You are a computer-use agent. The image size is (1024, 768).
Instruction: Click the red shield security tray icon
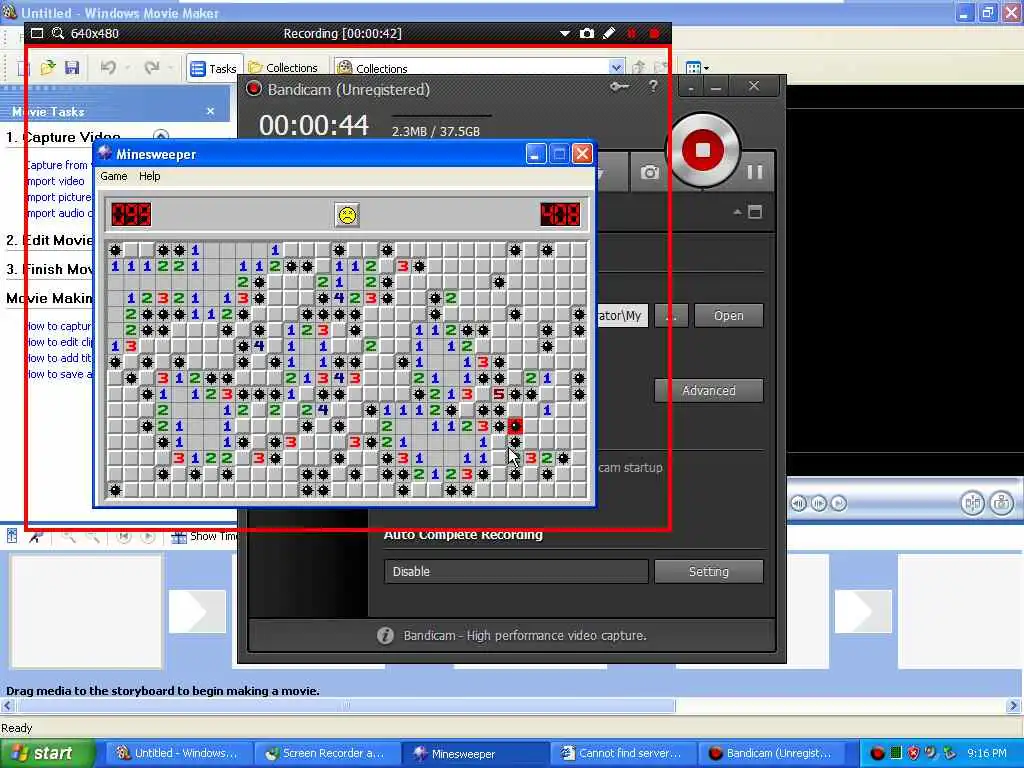(x=914, y=753)
